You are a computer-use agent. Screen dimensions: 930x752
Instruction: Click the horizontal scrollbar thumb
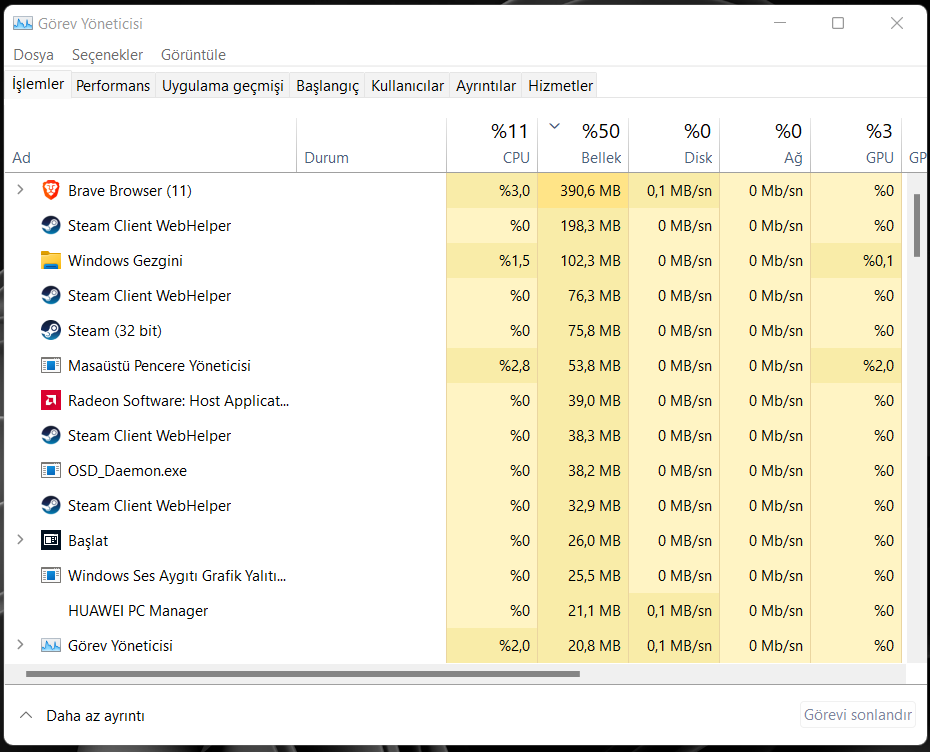(x=300, y=674)
